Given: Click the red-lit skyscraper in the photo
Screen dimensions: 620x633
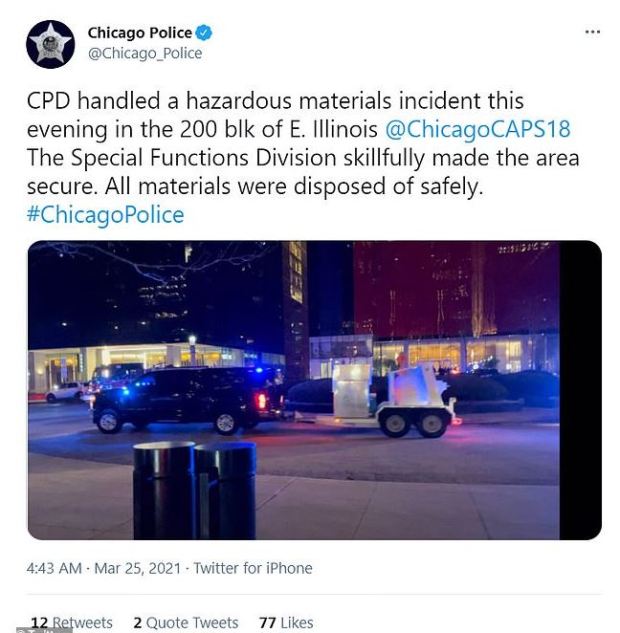Looking at the screenshot, I should tap(456, 291).
